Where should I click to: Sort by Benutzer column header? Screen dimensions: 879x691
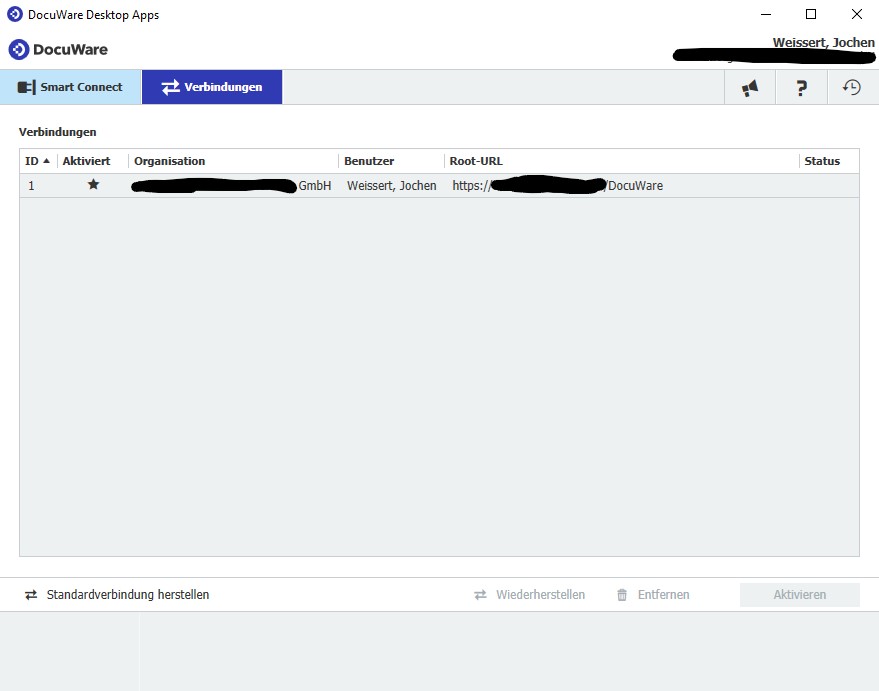click(369, 161)
